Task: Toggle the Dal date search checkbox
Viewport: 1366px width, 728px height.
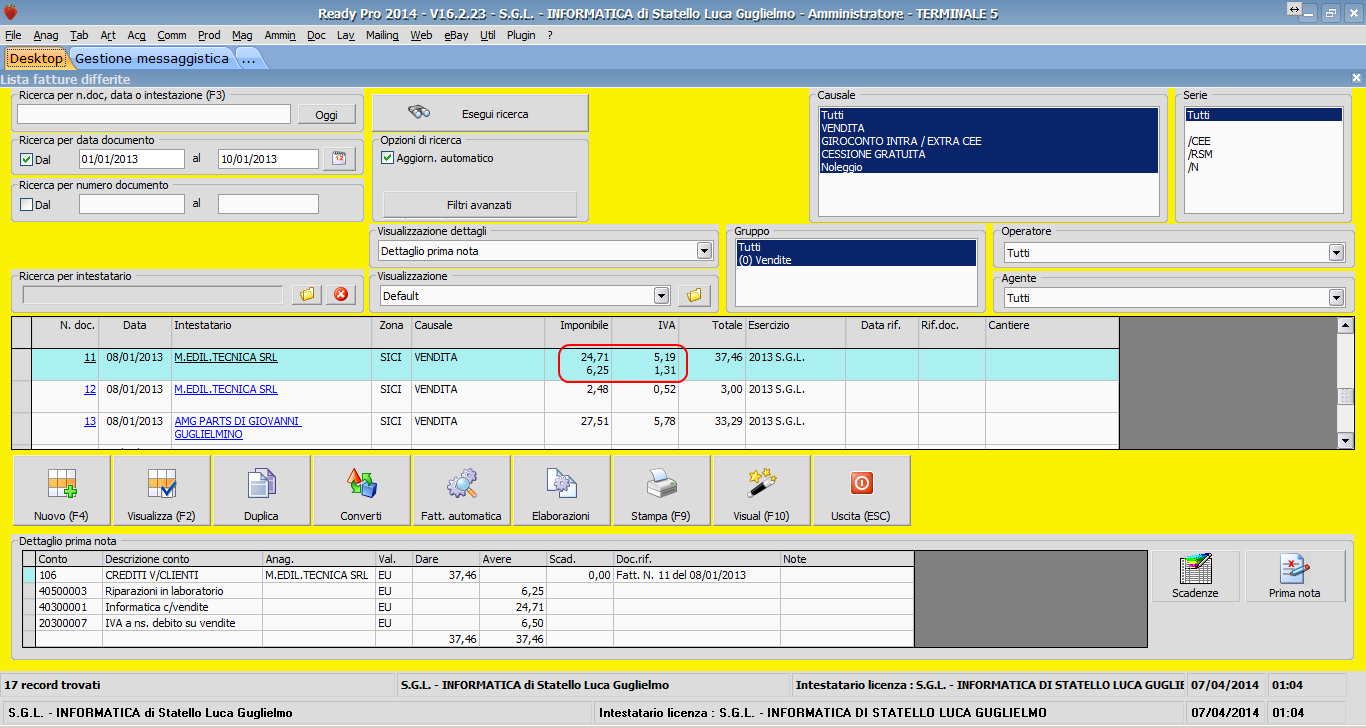Action: click(x=27, y=159)
